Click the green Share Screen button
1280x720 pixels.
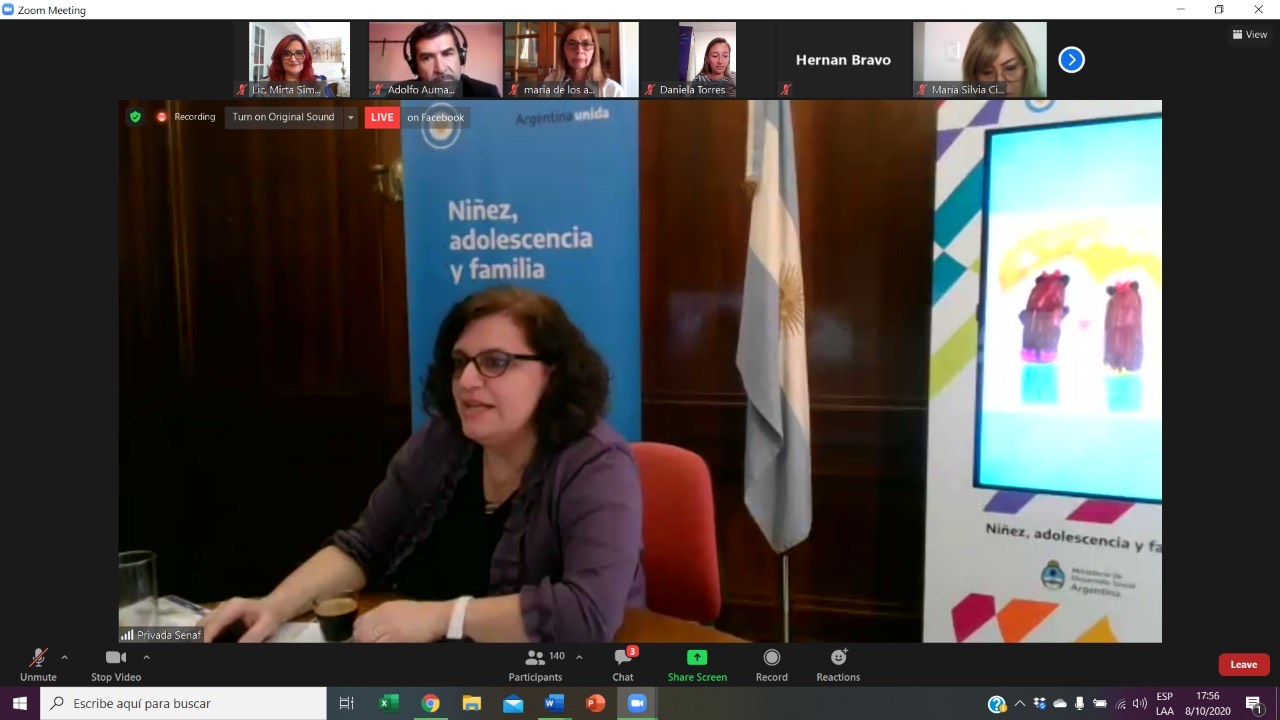click(x=697, y=664)
